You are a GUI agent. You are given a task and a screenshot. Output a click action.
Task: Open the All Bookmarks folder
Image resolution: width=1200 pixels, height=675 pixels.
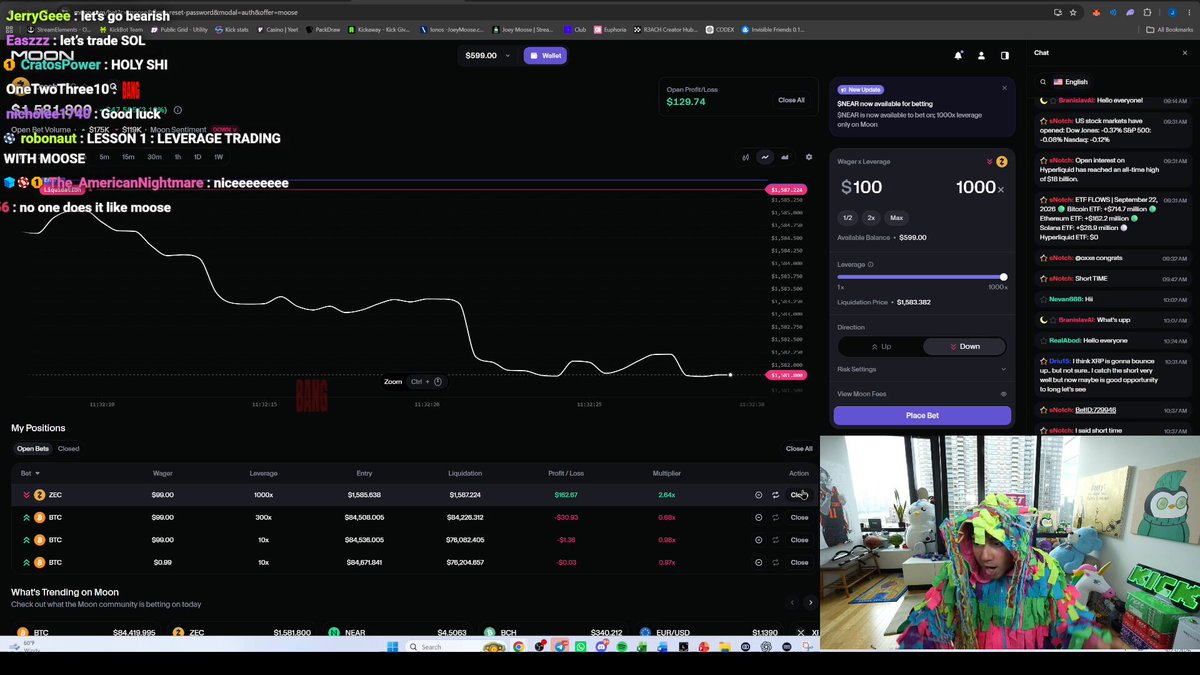(x=1170, y=30)
